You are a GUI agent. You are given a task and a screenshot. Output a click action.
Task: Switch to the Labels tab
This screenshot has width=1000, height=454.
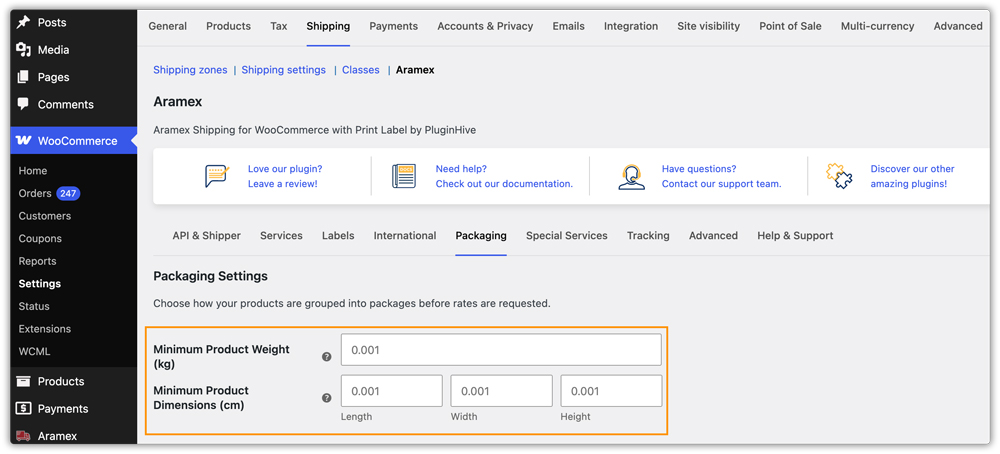[338, 235]
